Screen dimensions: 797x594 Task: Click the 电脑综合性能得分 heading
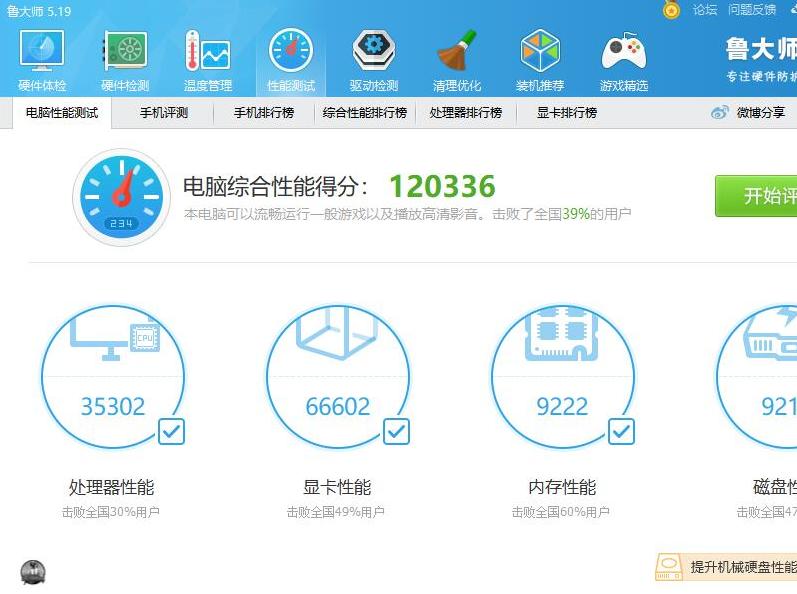click(x=275, y=186)
